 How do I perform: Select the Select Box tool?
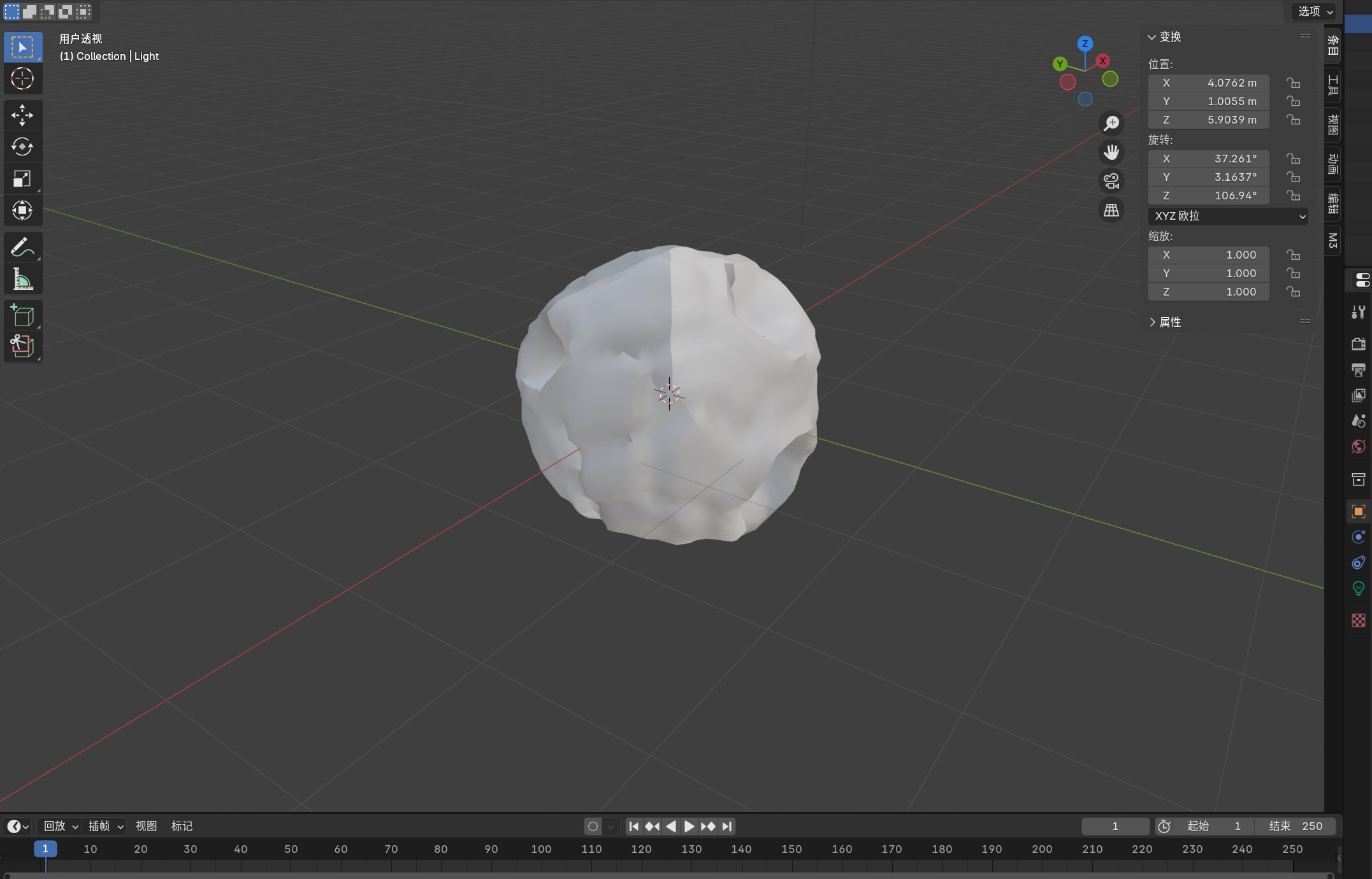click(x=22, y=47)
